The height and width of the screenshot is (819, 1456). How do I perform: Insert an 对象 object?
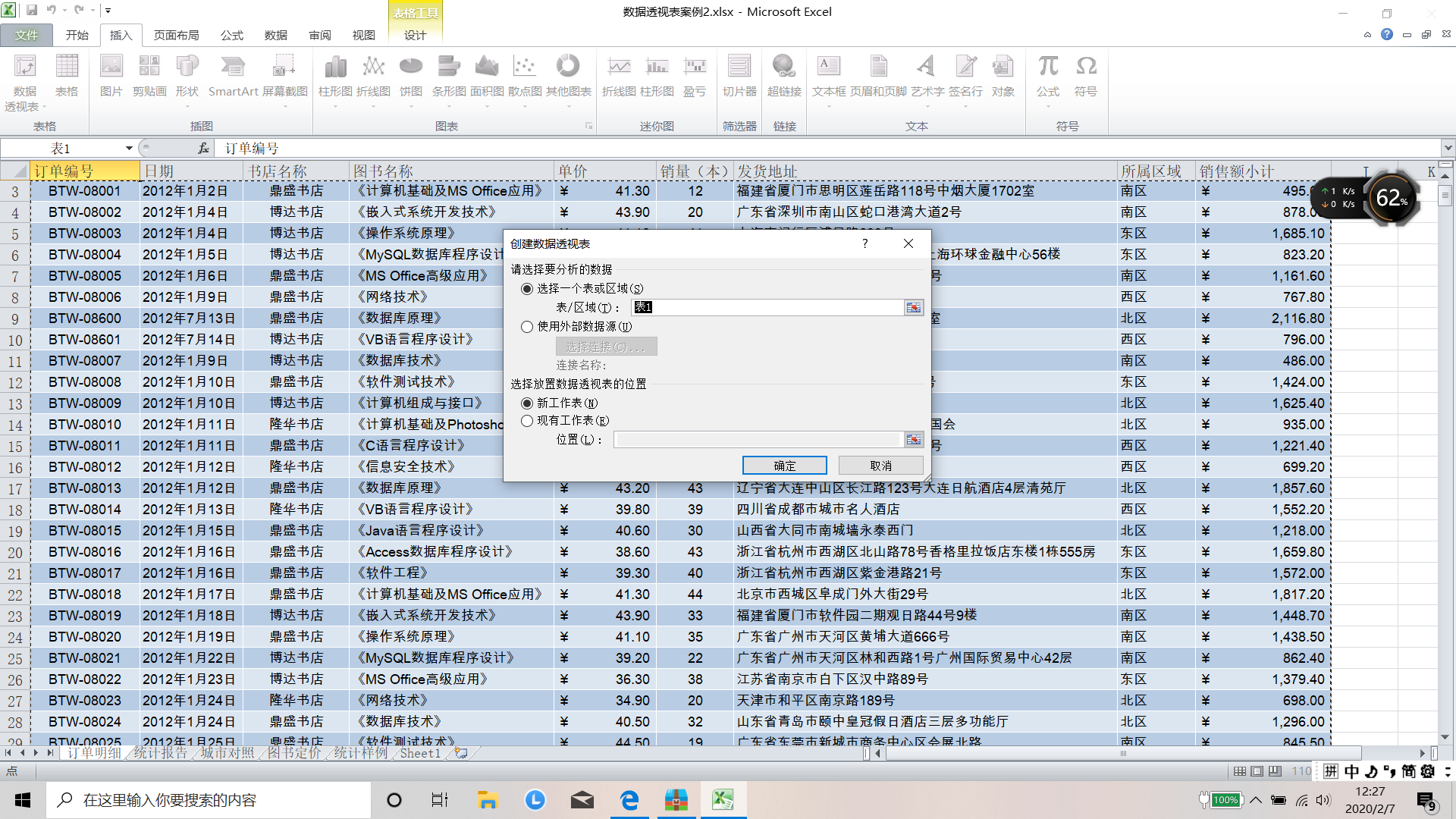[1003, 76]
